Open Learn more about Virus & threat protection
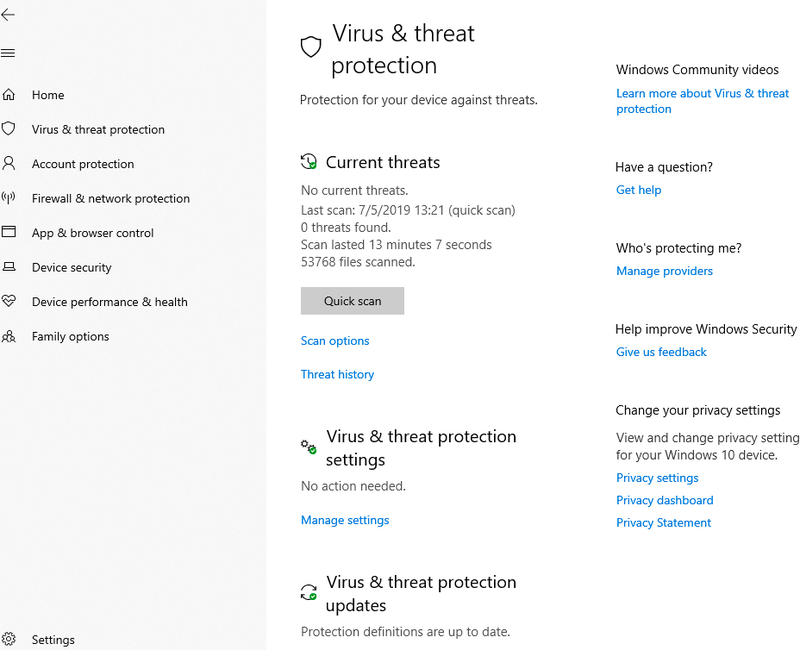The height and width of the screenshot is (650, 800). (x=702, y=101)
